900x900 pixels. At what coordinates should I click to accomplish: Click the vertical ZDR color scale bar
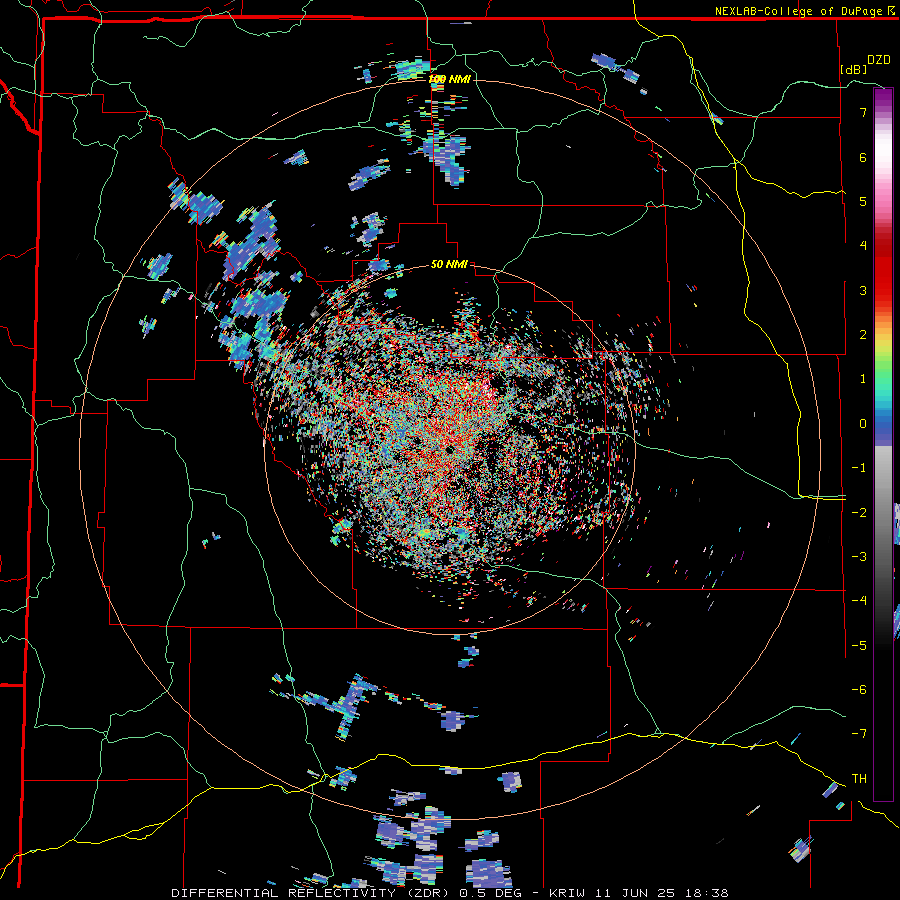coord(883,444)
